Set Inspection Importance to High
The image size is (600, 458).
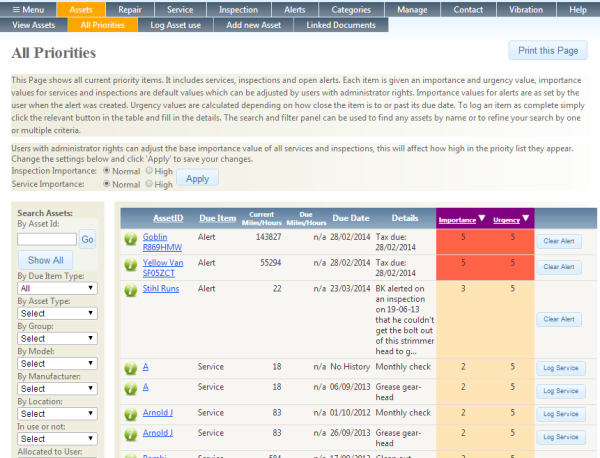tap(149, 171)
